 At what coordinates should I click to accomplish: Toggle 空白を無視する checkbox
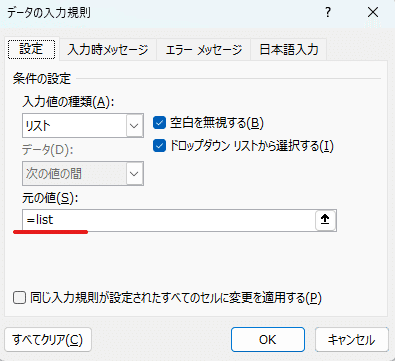pyautogui.click(x=159, y=123)
